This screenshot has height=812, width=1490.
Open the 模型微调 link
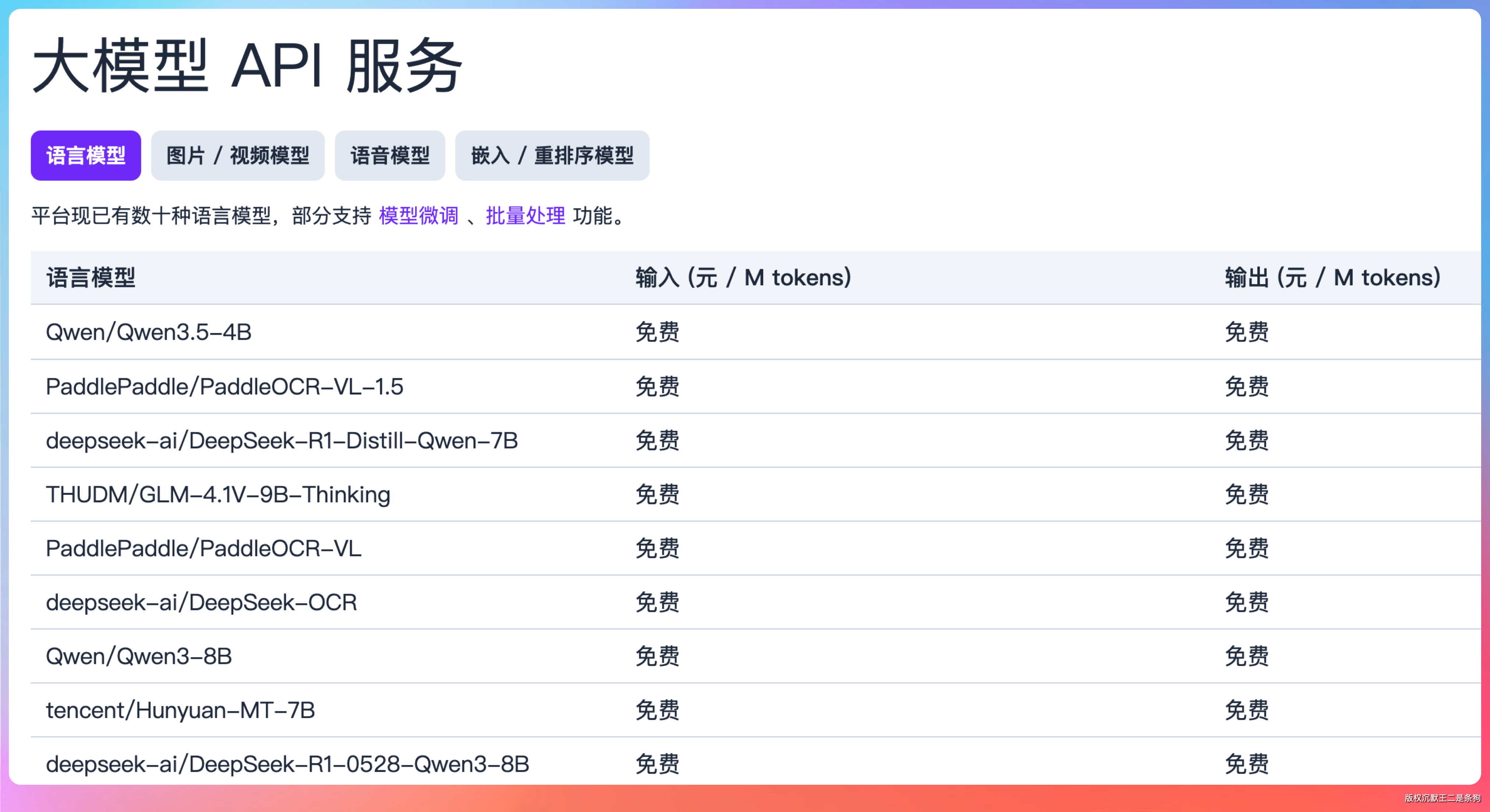pyautogui.click(x=418, y=216)
